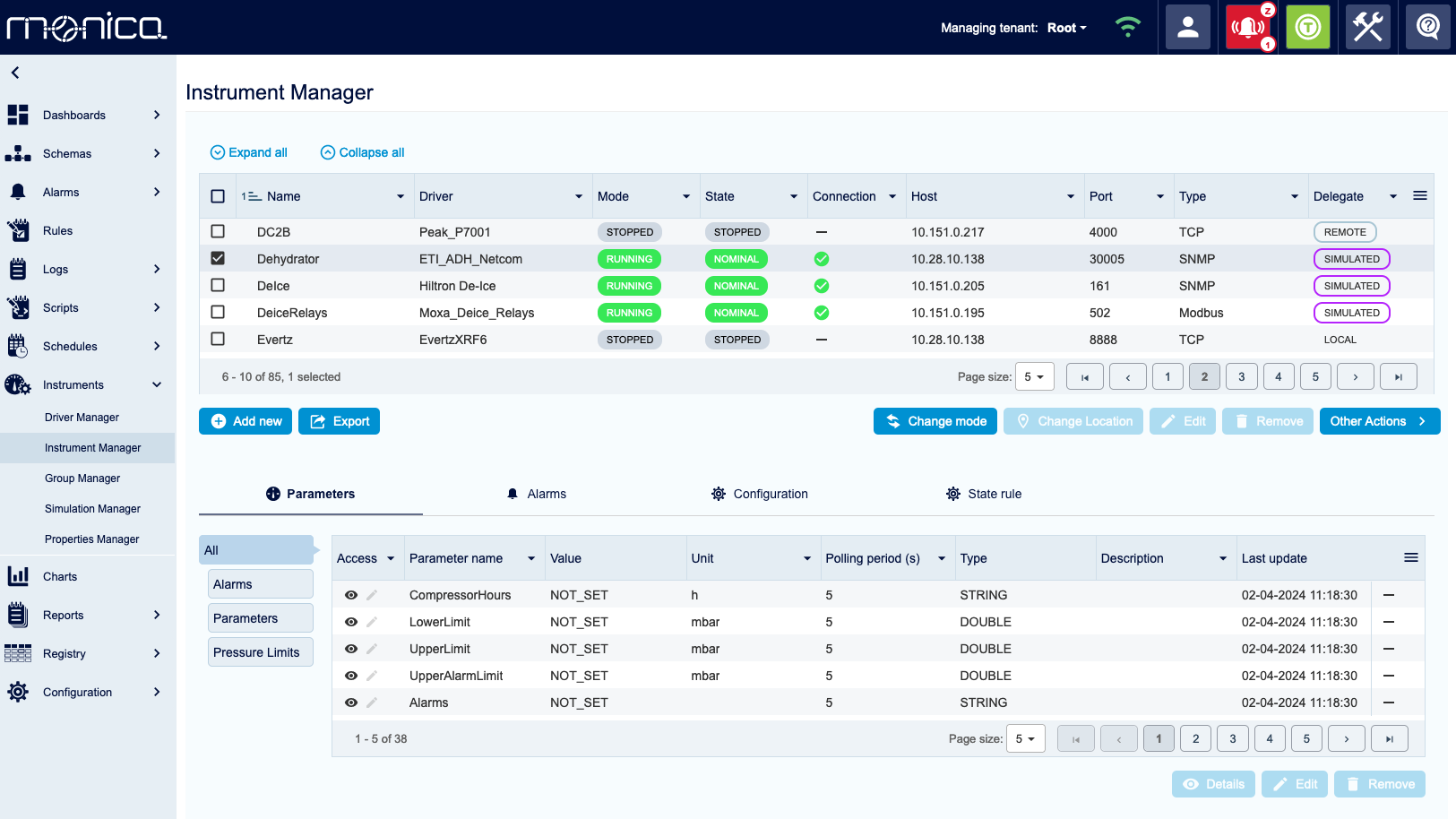Open Charts from the sidebar
Viewport: 1456px width, 819px height.
pyautogui.click(x=19, y=576)
